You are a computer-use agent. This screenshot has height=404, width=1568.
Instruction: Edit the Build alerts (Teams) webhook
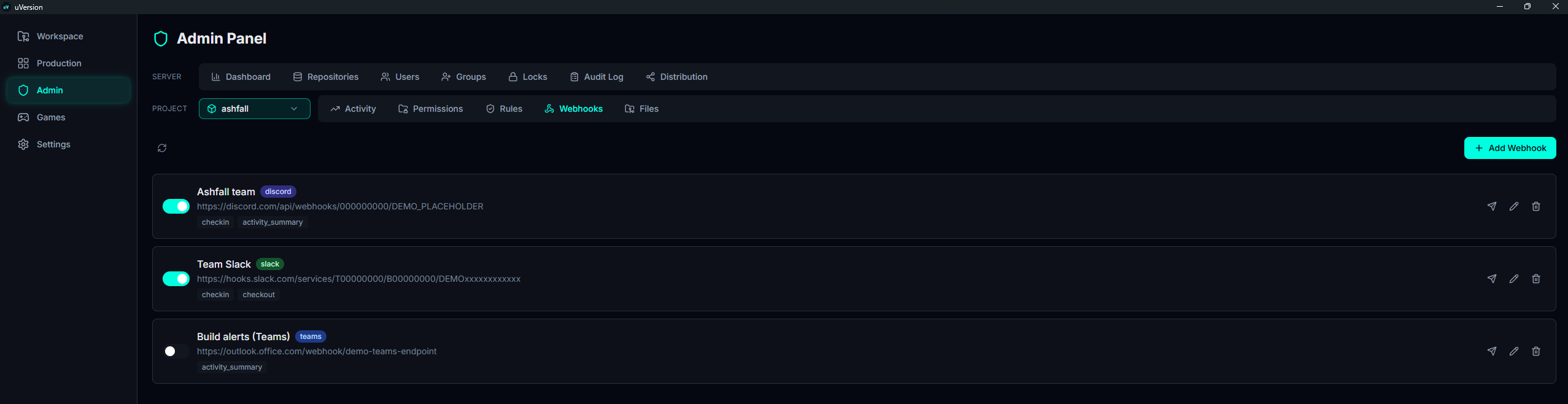click(x=1514, y=351)
